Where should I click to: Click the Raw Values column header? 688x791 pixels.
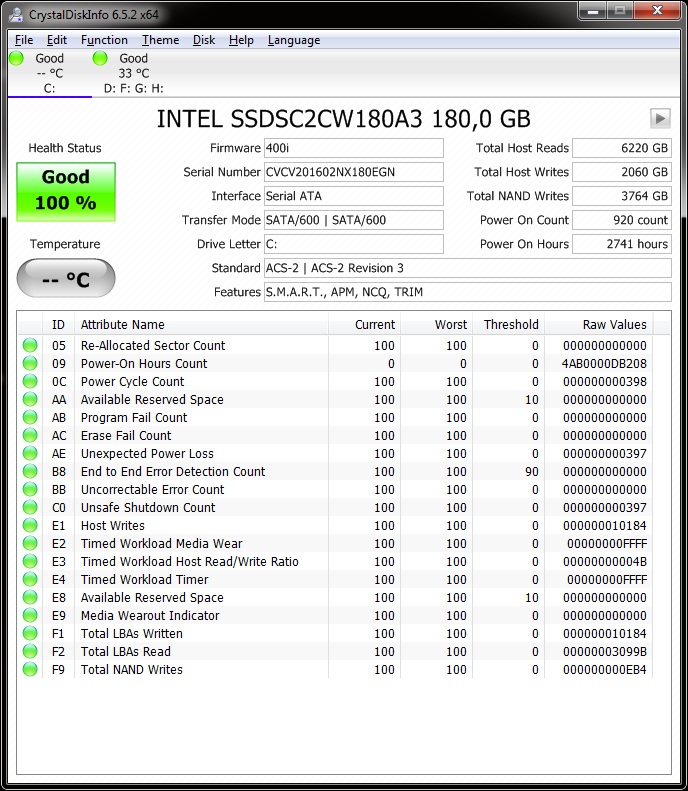(614, 324)
